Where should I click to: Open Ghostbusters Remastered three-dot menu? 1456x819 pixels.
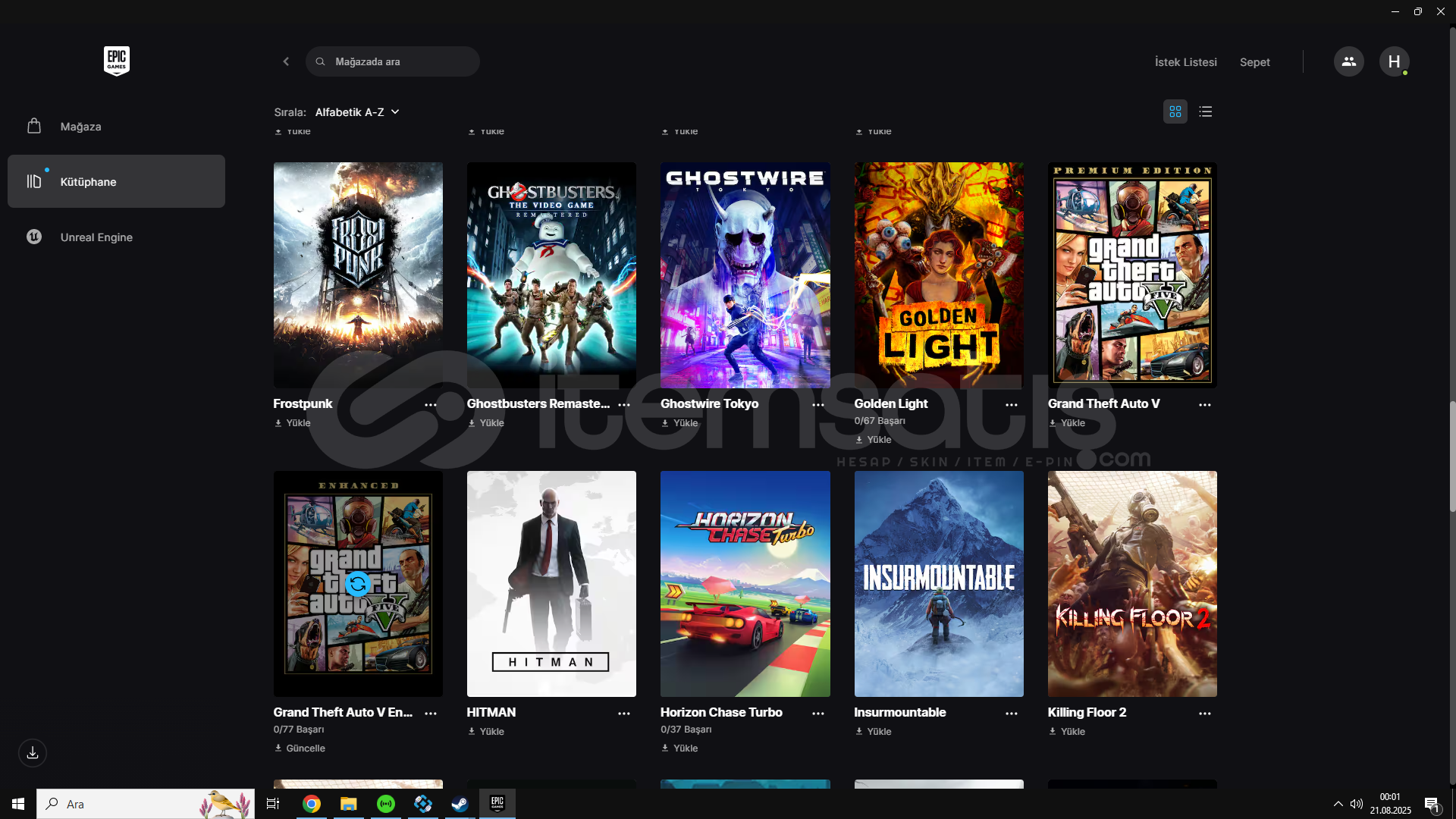(x=624, y=405)
